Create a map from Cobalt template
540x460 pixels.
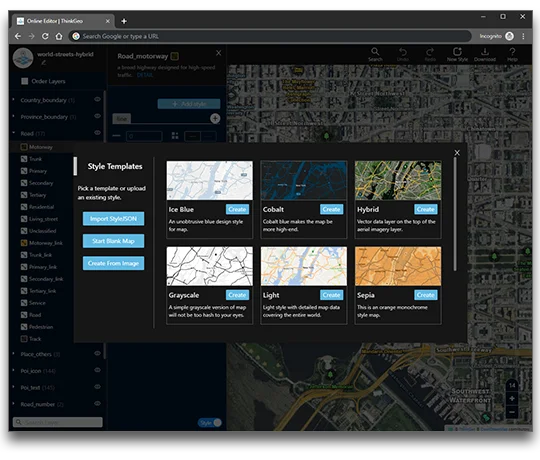click(332, 209)
